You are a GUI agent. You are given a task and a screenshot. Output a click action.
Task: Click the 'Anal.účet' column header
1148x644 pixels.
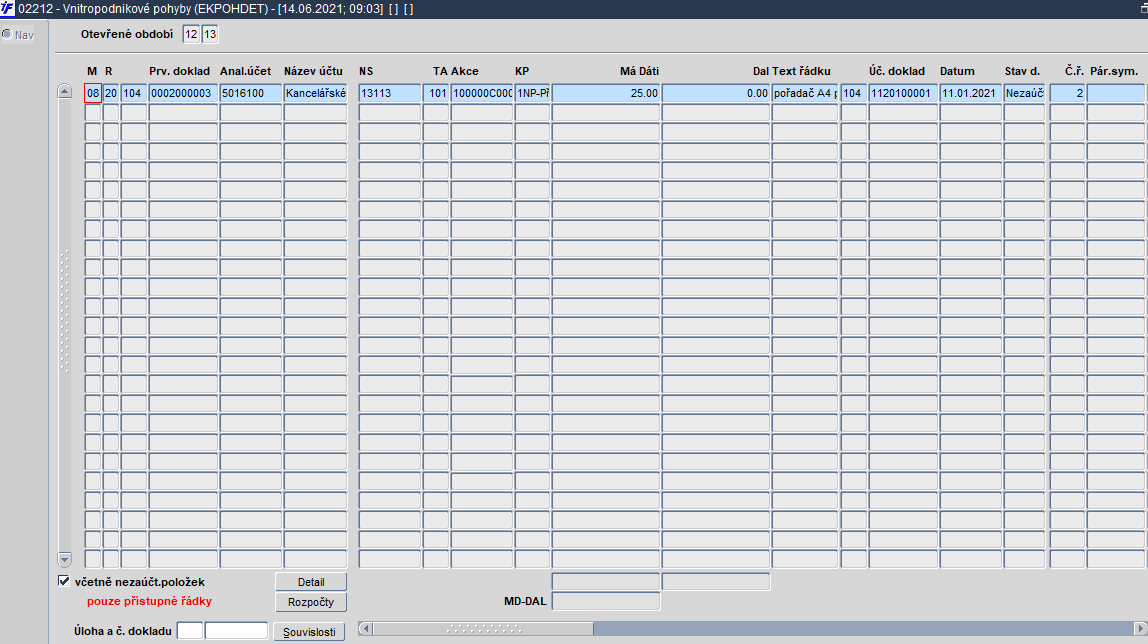245,71
